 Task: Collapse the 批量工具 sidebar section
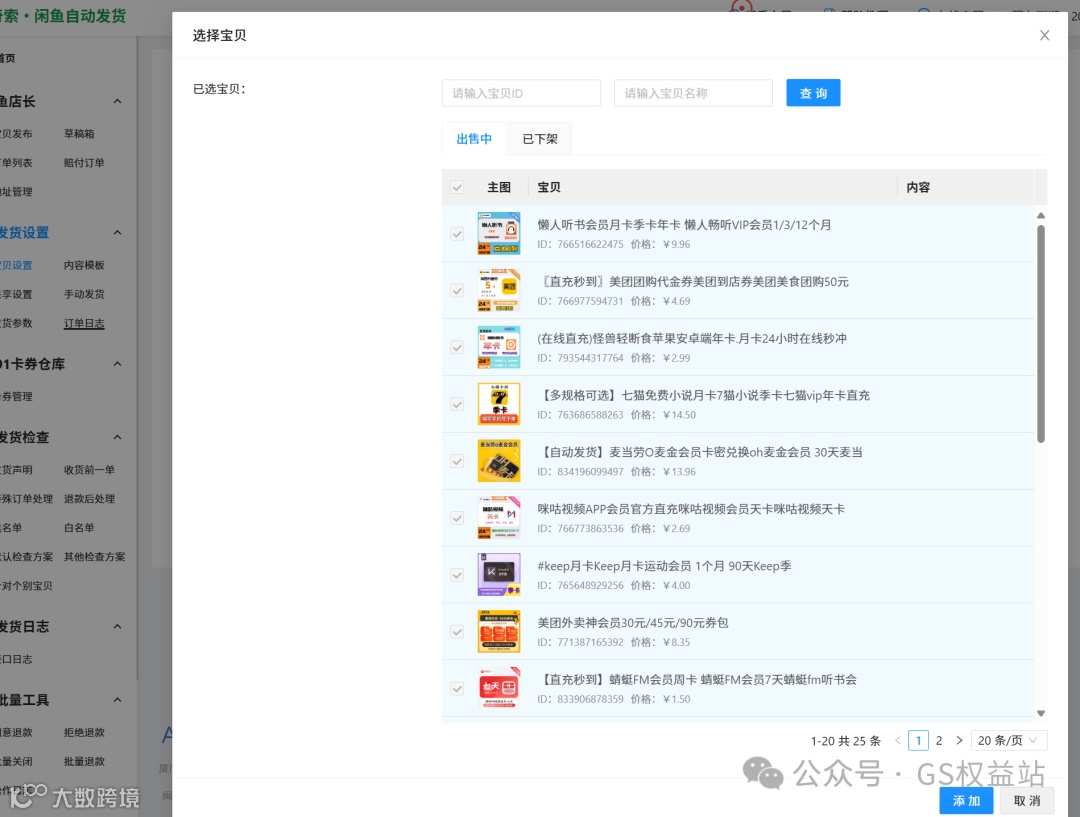point(117,700)
